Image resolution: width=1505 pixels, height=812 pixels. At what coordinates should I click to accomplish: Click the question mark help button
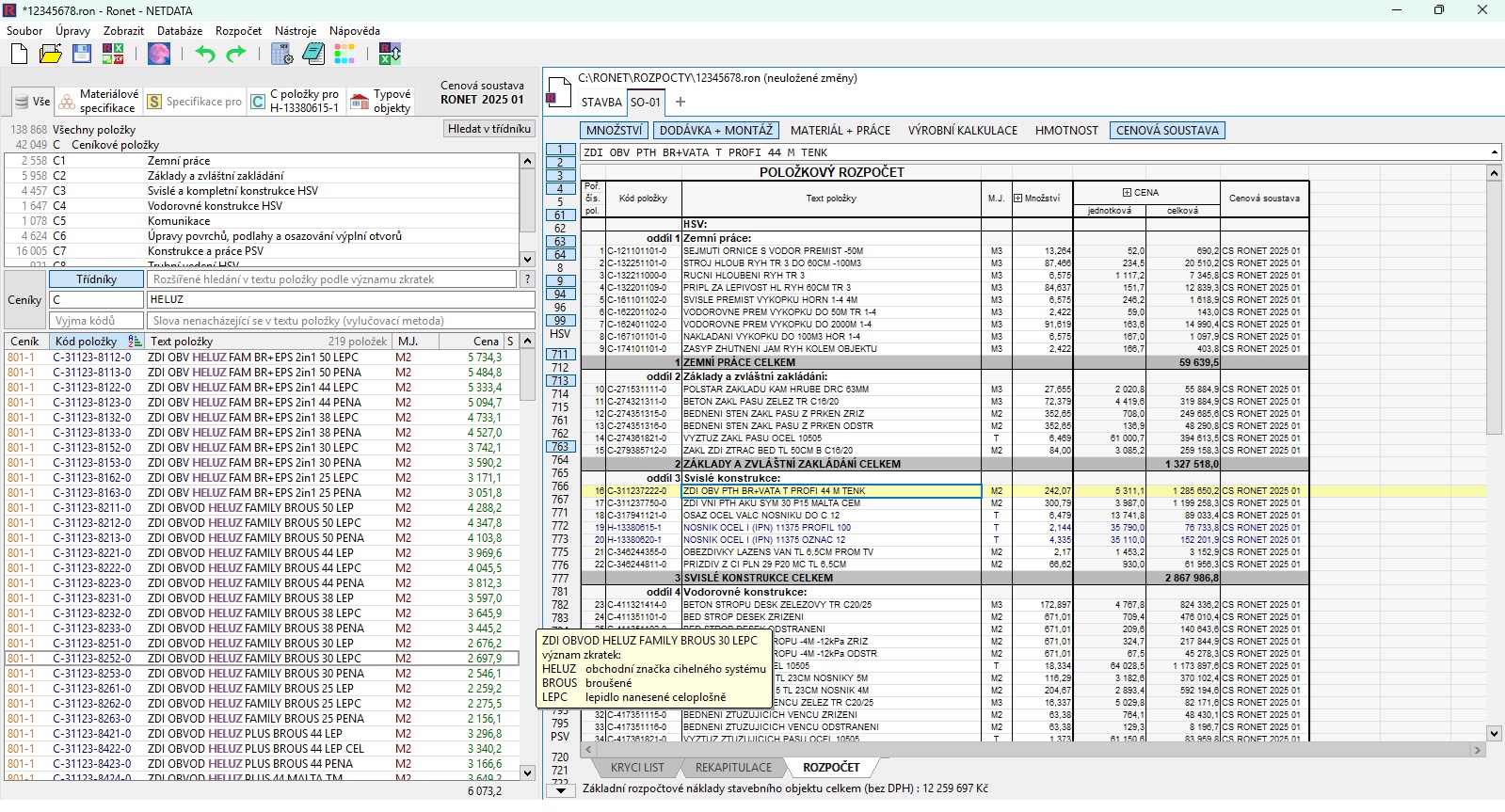click(x=528, y=279)
